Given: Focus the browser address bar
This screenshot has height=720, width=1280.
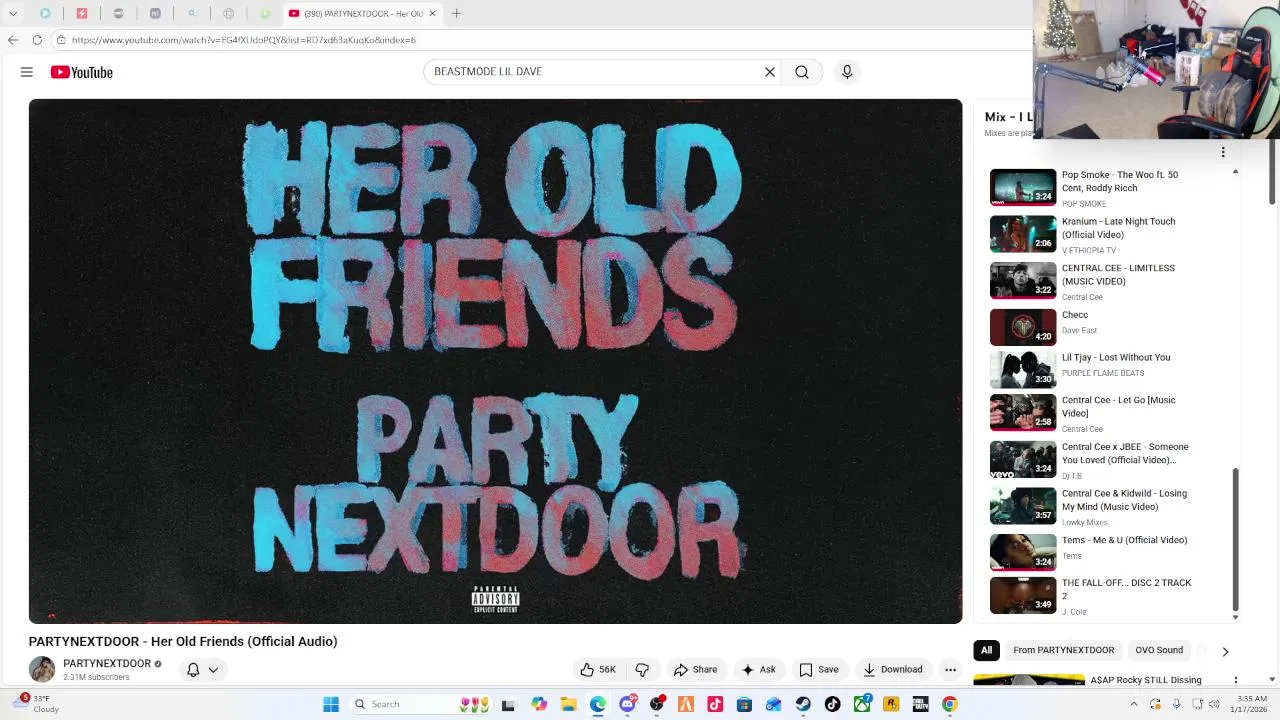Looking at the screenshot, I should click(x=540, y=40).
